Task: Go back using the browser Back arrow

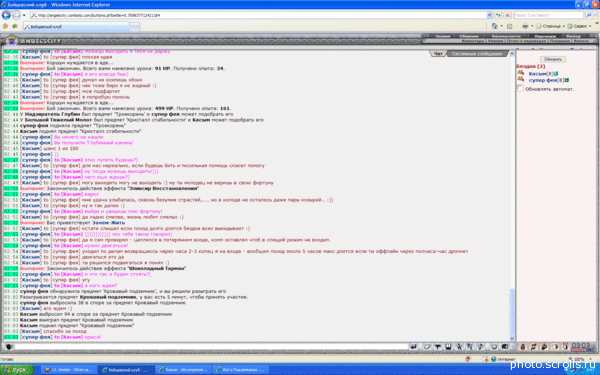Action: point(6,15)
